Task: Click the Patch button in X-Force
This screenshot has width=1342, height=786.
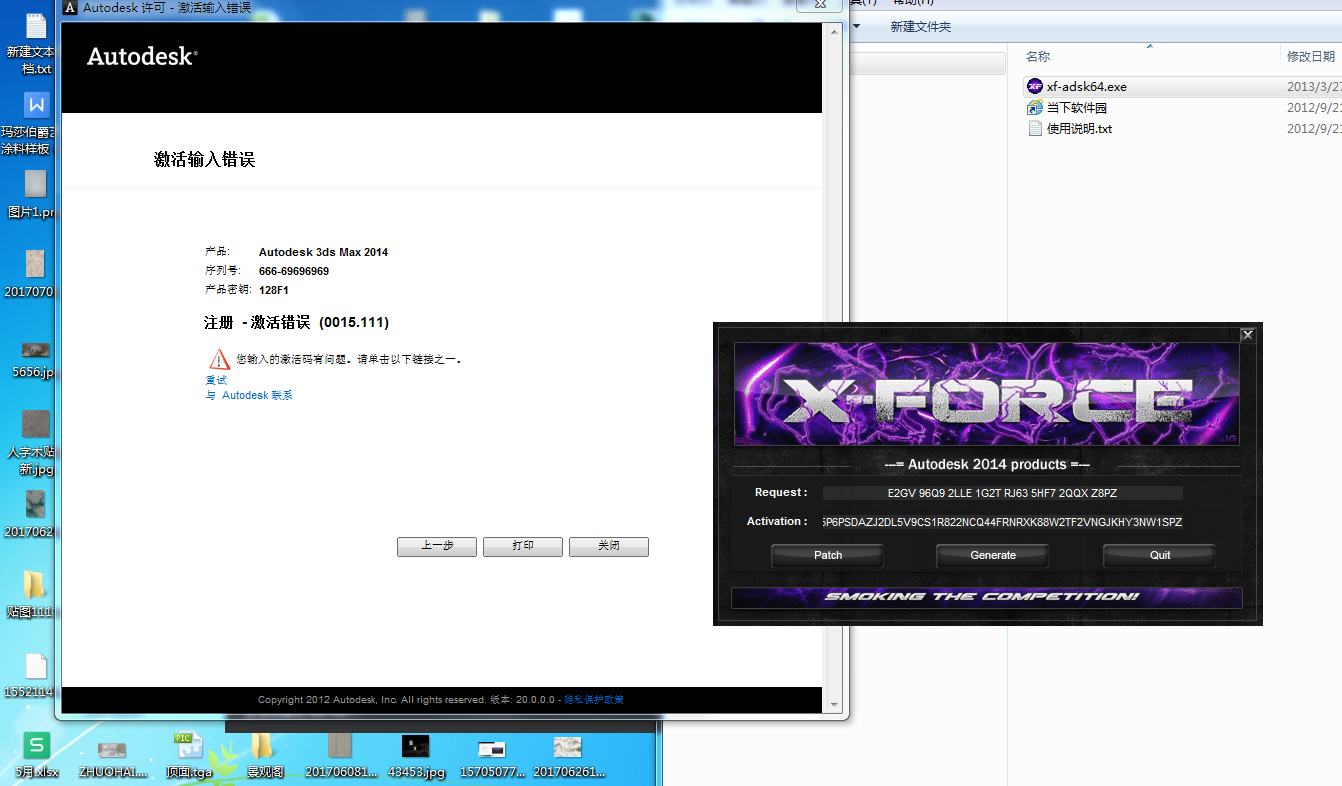Action: pos(828,555)
